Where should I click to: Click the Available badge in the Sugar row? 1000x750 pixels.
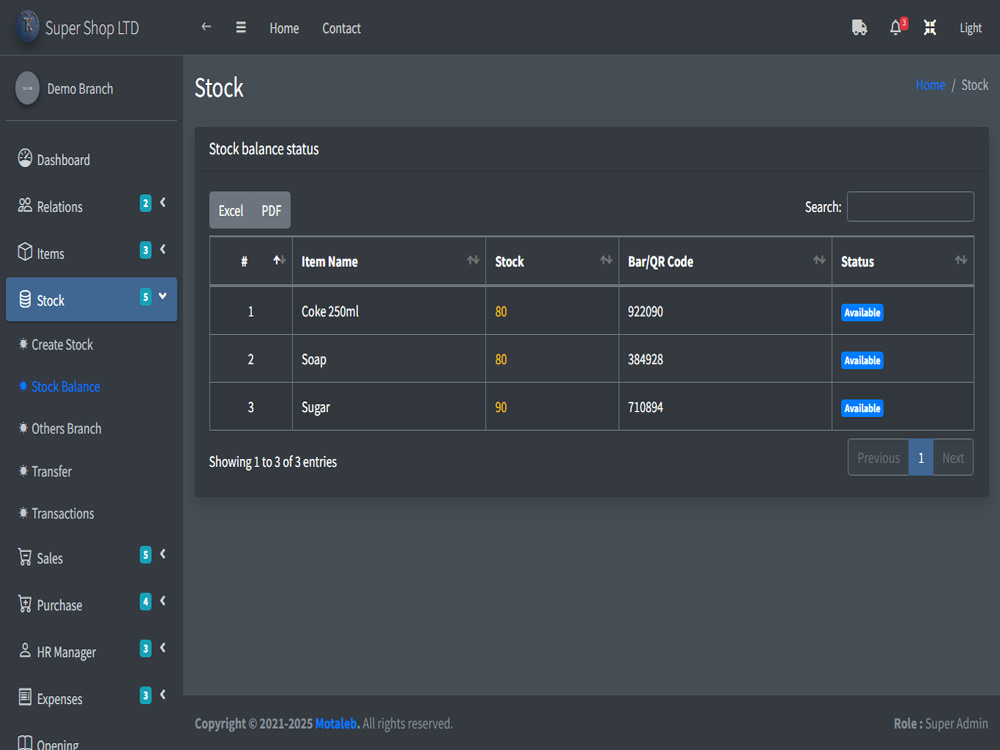(x=862, y=408)
